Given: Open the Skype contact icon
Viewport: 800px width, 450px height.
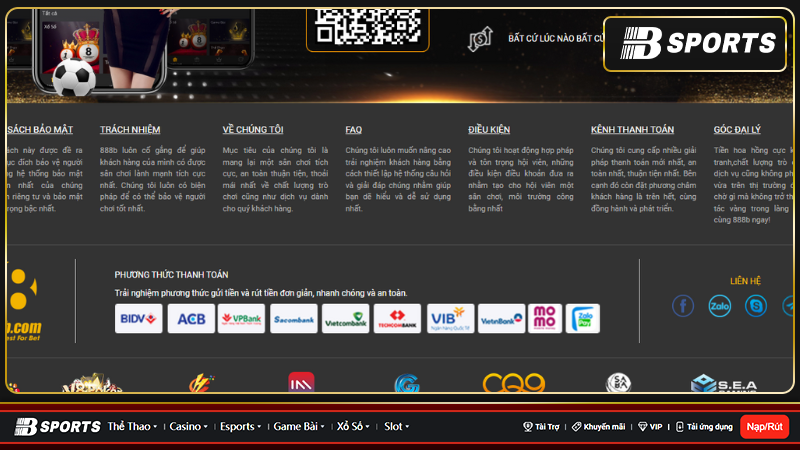Looking at the screenshot, I should 756,306.
